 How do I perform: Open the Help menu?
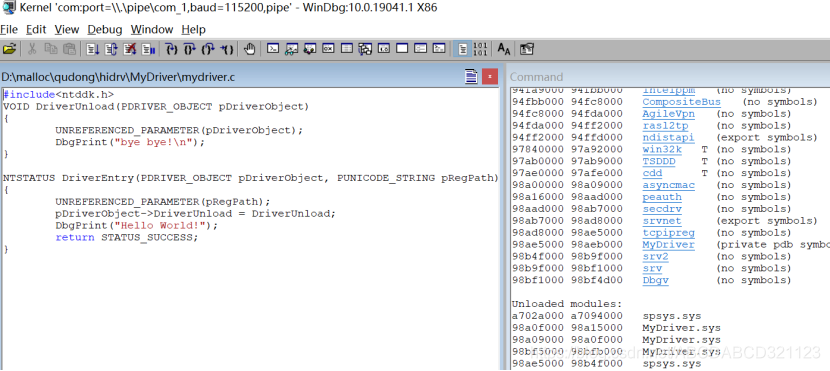coord(193,30)
